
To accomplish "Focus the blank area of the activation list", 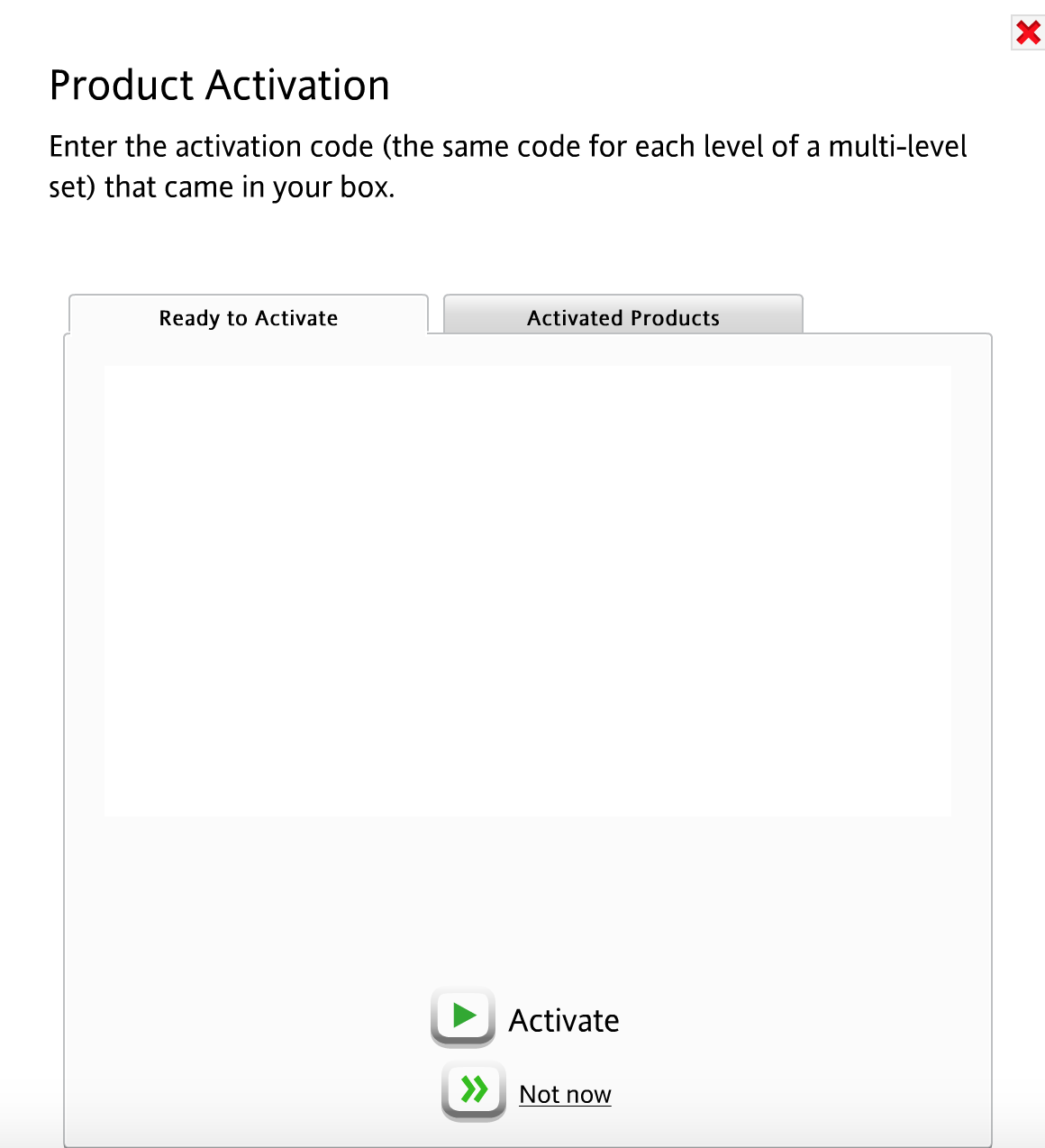I will point(527,590).
